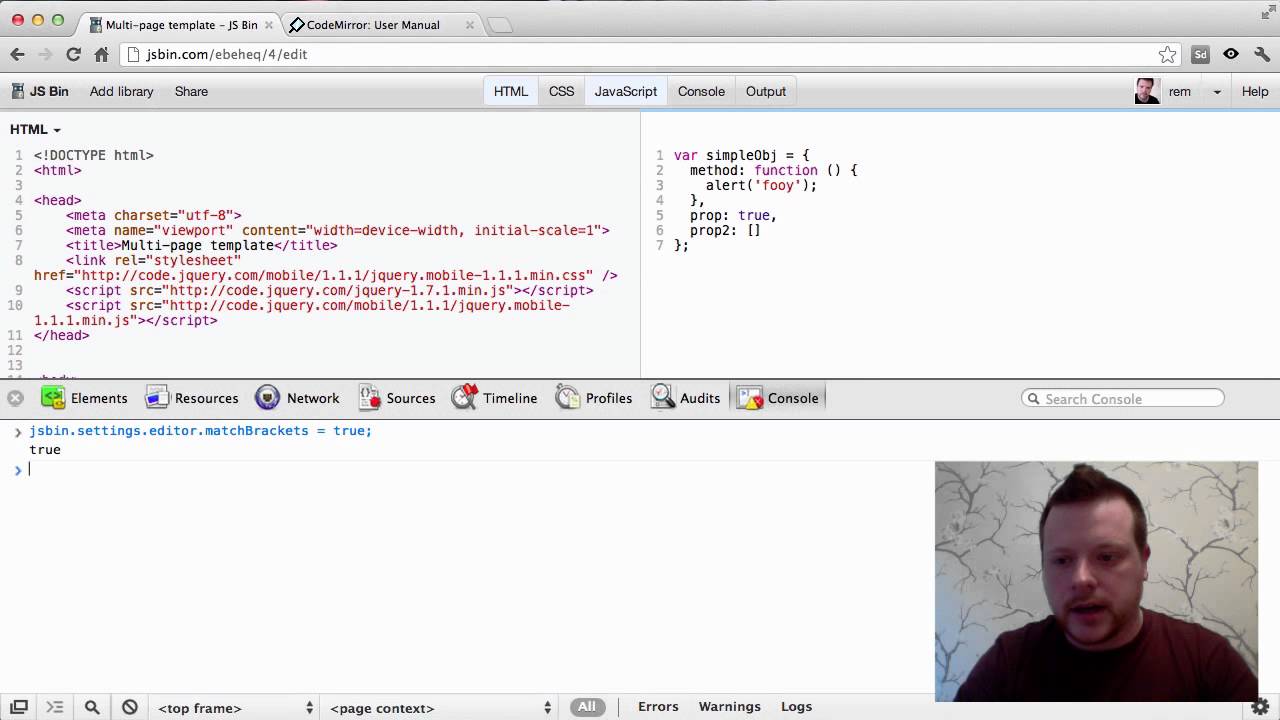Click the Search Console input field

point(1120,398)
